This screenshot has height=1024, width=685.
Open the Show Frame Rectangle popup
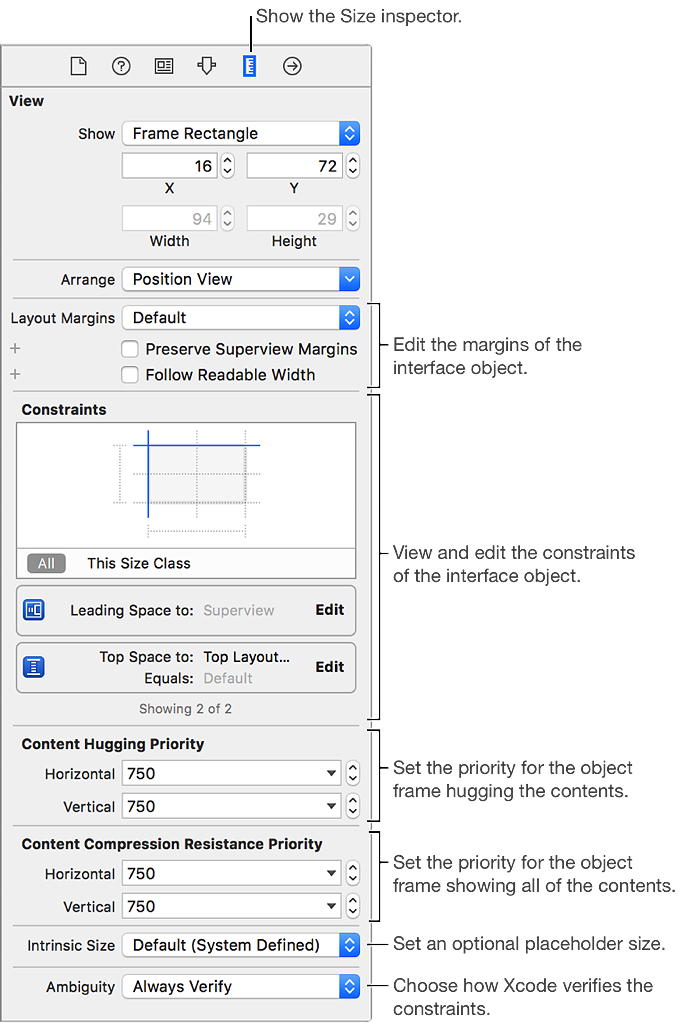pos(241,133)
